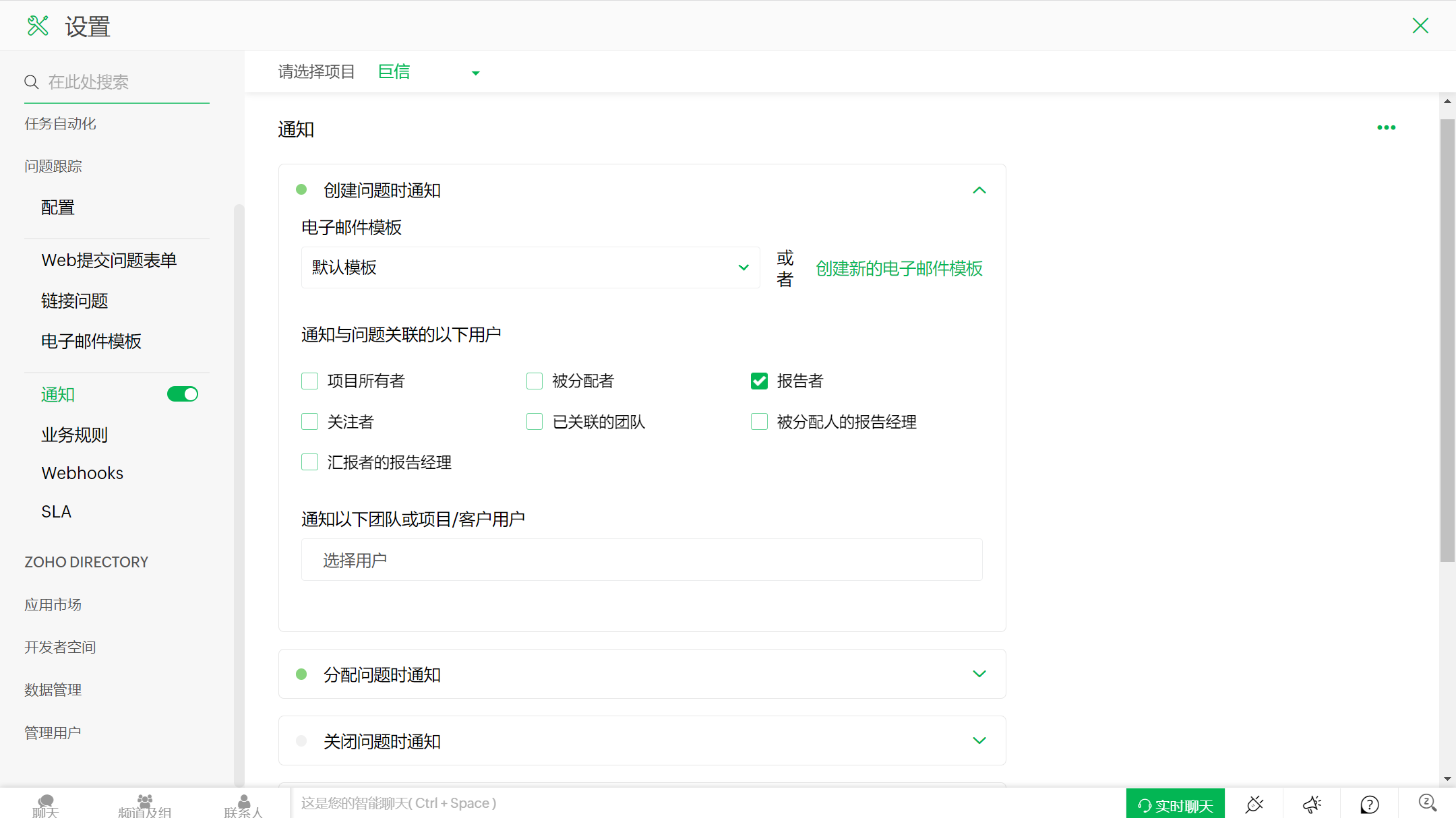Click the 创建新的电子邮件模板 link
The image size is (1456, 818).
899,269
